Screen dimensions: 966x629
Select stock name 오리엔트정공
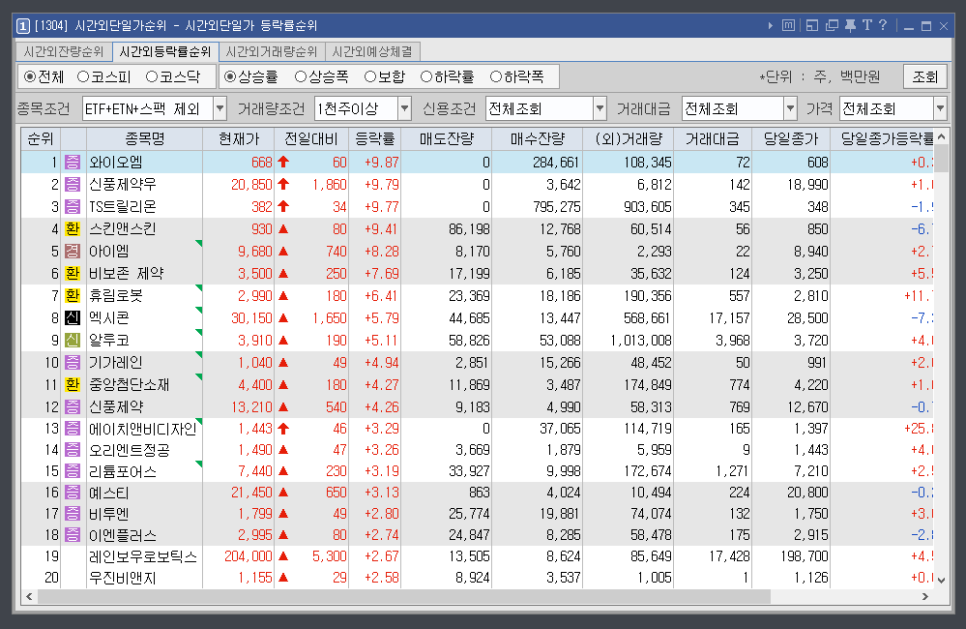tap(129, 450)
